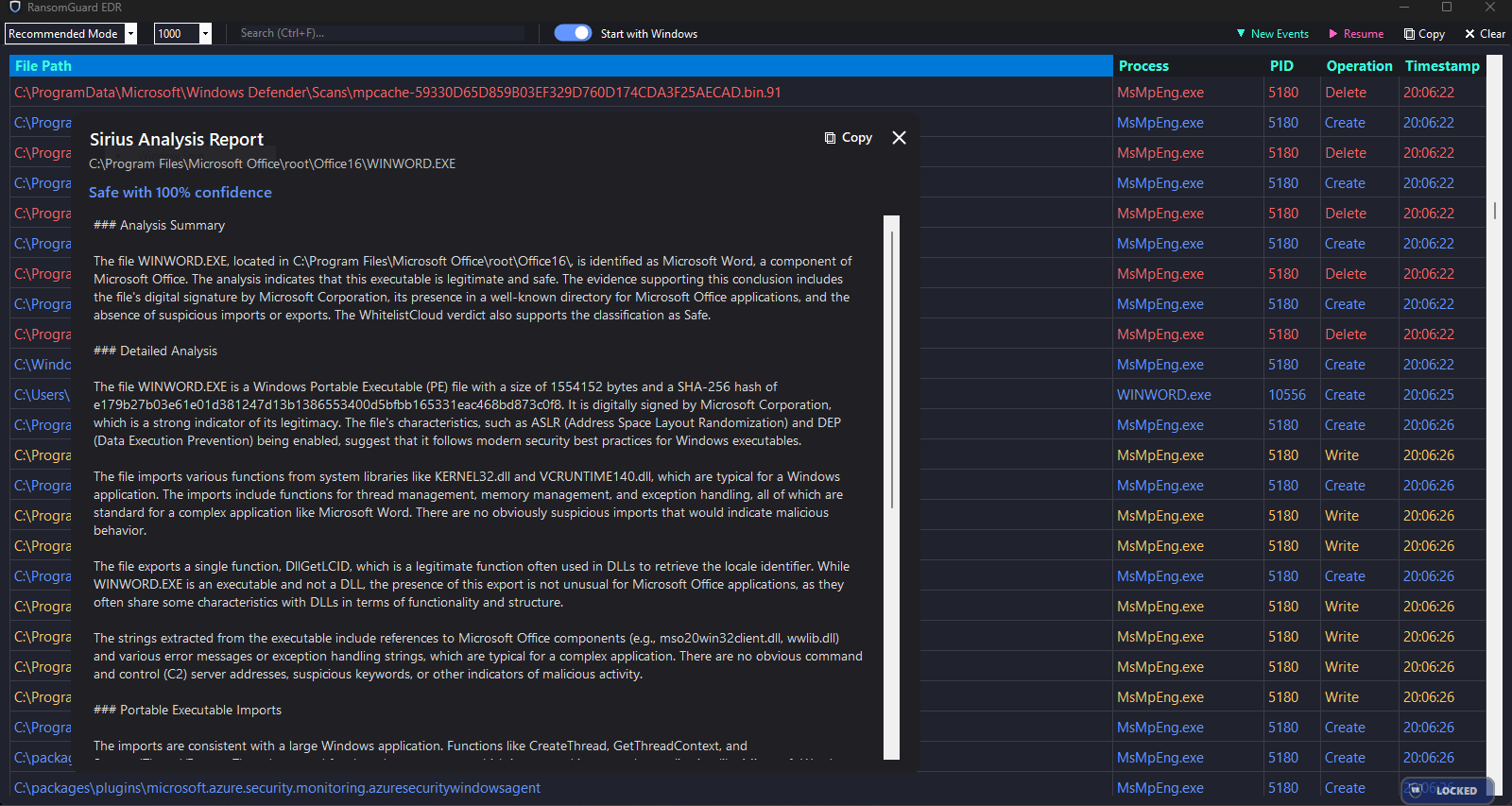Clear the event list
This screenshot has height=806, width=1512.
1485,34
